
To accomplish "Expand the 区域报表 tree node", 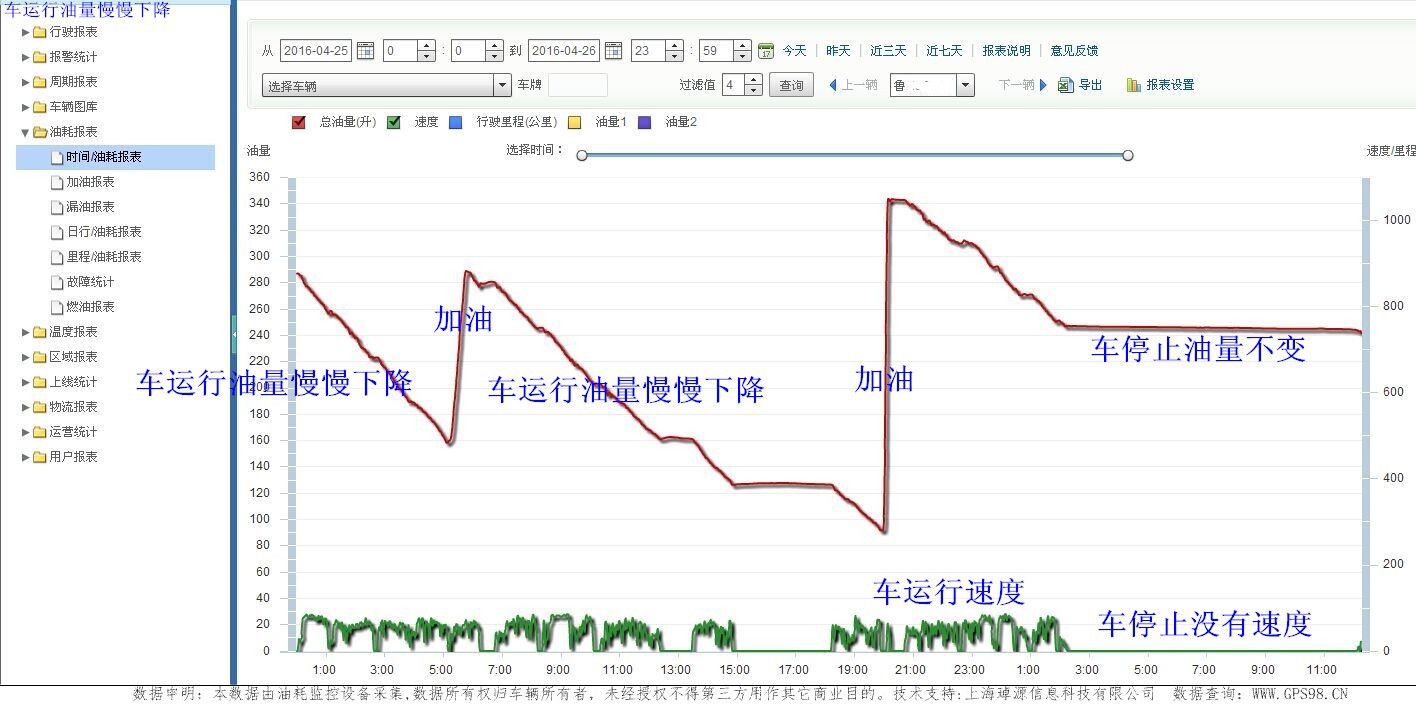I will coord(26,357).
